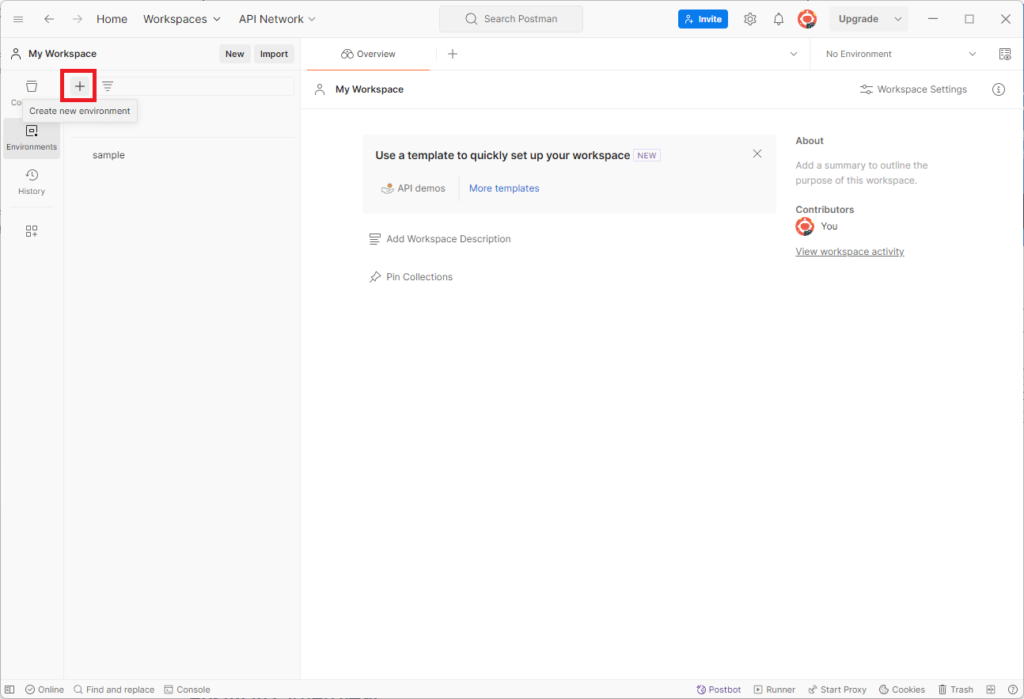Click the Upgrade button
Image resolution: width=1024 pixels, height=699 pixels.
tap(858, 19)
